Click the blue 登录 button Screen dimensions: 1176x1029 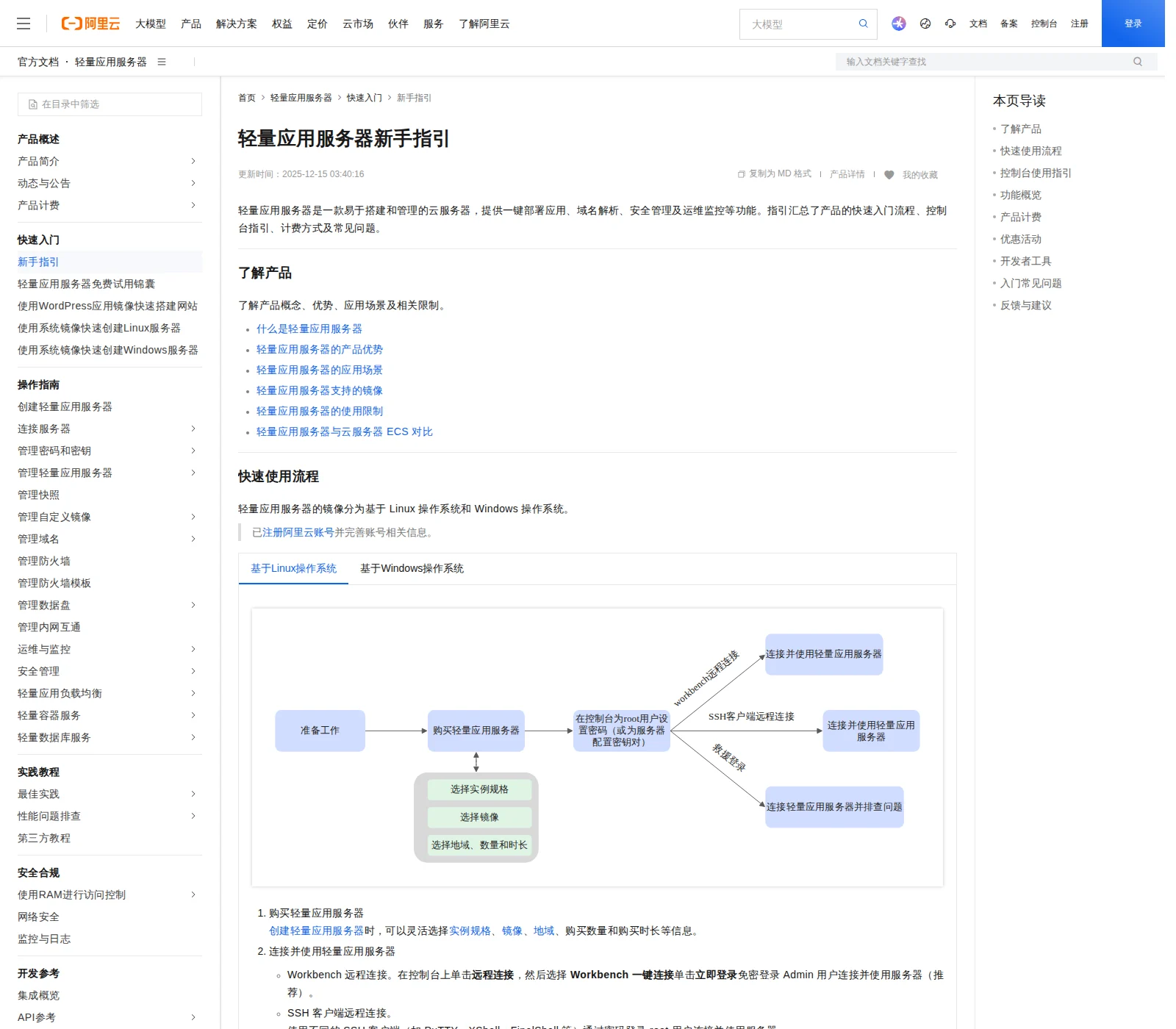[1133, 24]
